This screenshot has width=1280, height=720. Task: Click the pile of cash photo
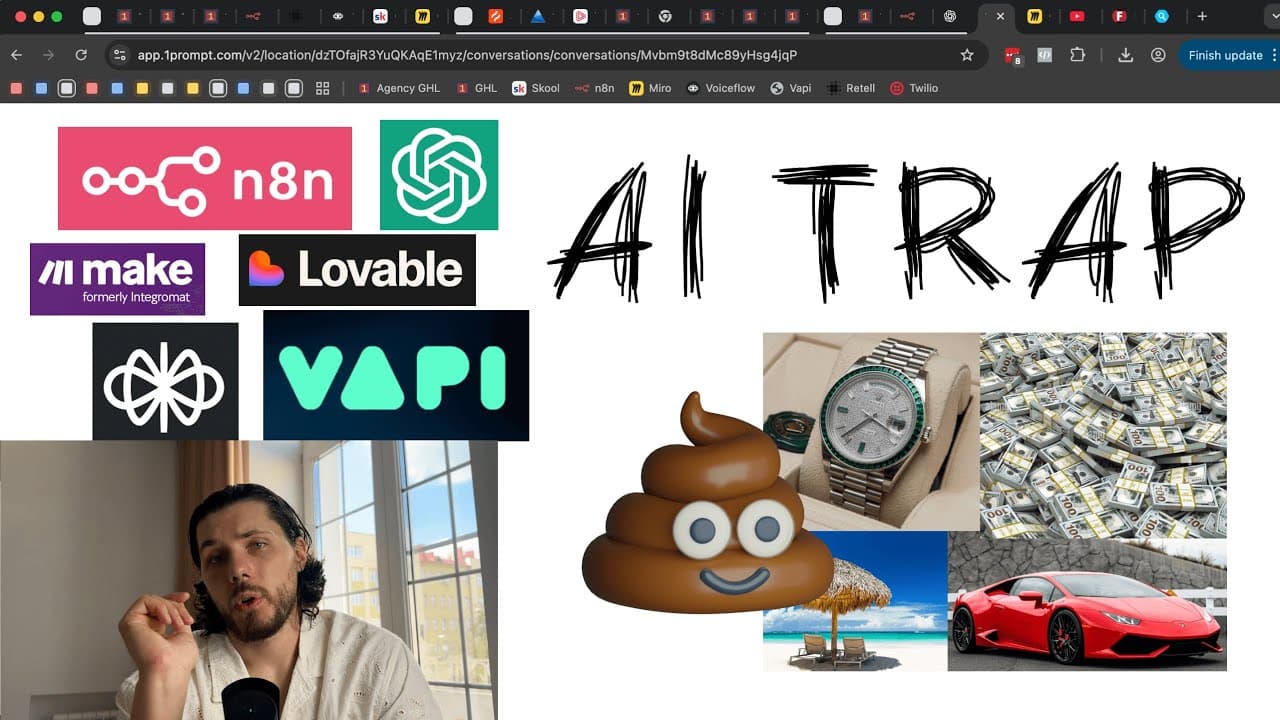click(x=1103, y=435)
